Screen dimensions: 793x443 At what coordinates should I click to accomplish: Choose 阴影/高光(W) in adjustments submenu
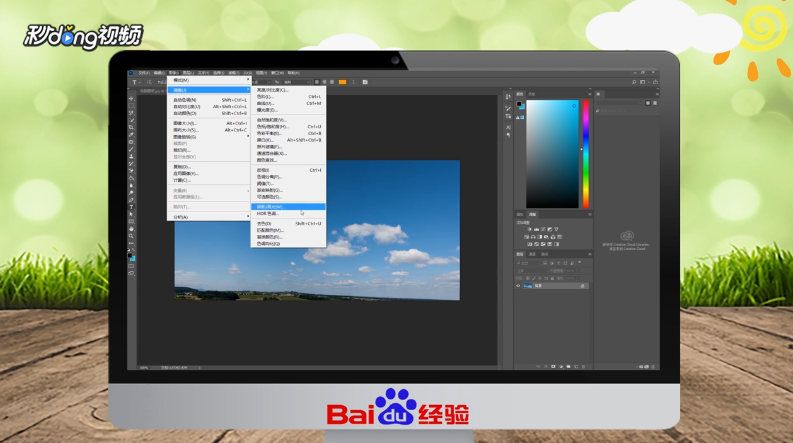pos(288,207)
